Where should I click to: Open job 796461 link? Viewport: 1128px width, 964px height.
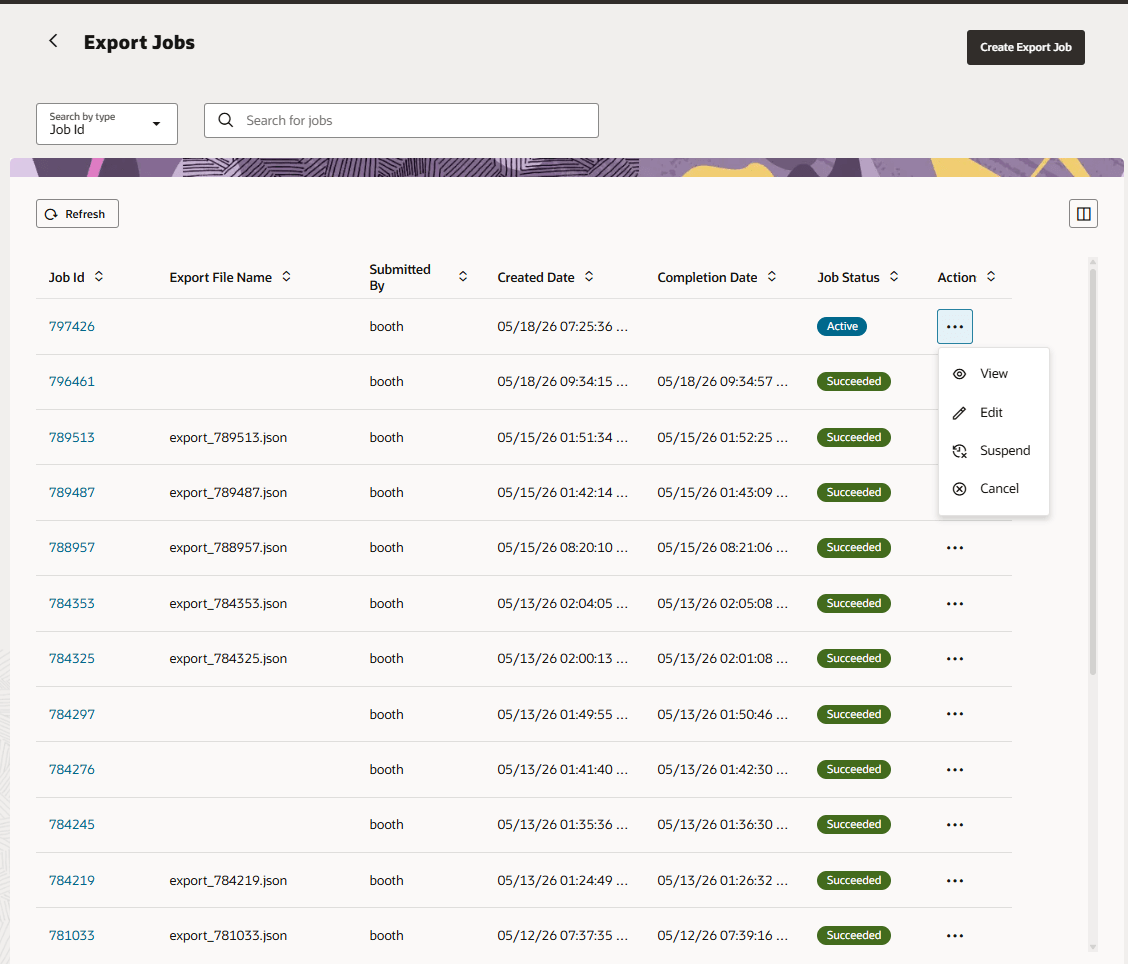click(x=72, y=381)
